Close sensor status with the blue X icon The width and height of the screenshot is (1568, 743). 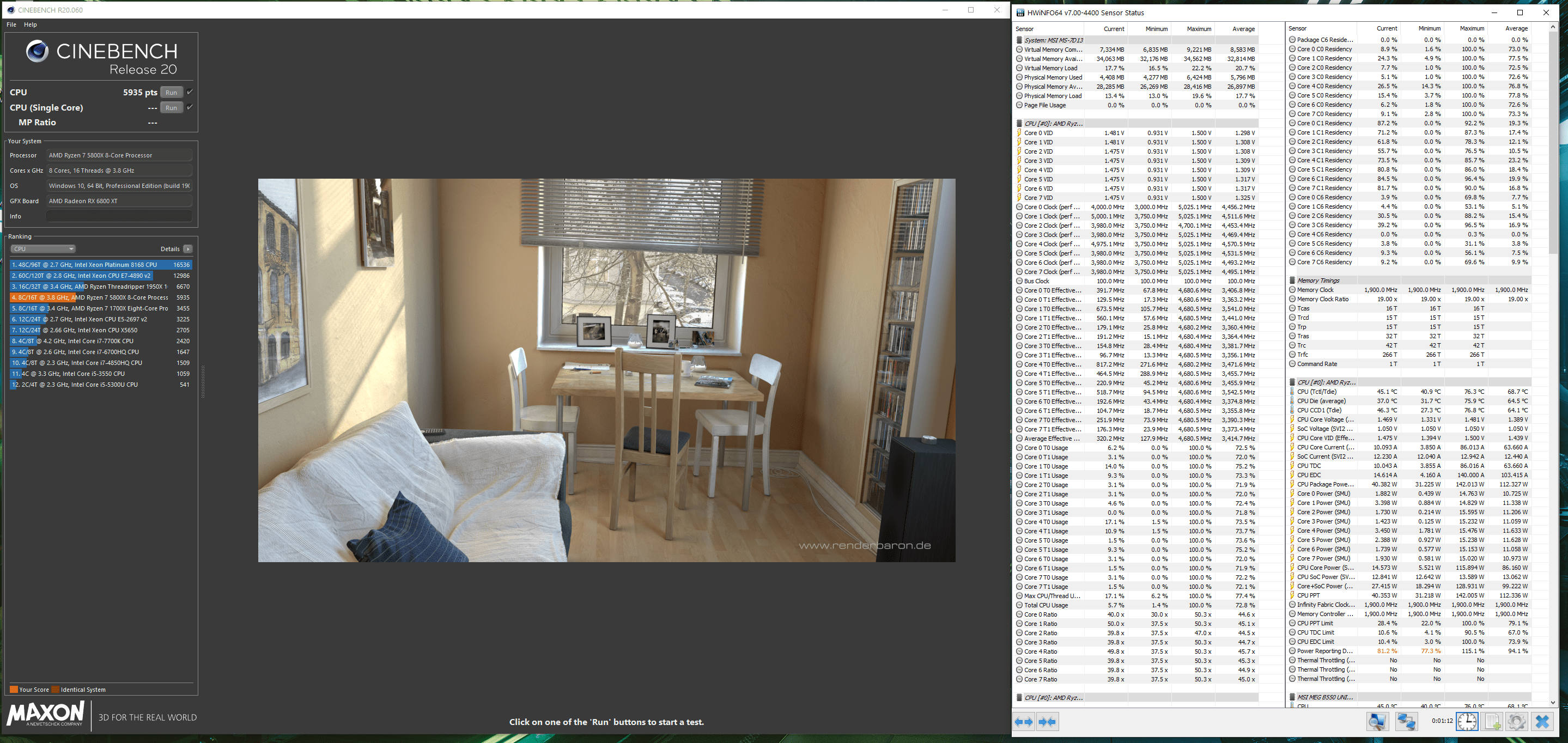[1542, 722]
